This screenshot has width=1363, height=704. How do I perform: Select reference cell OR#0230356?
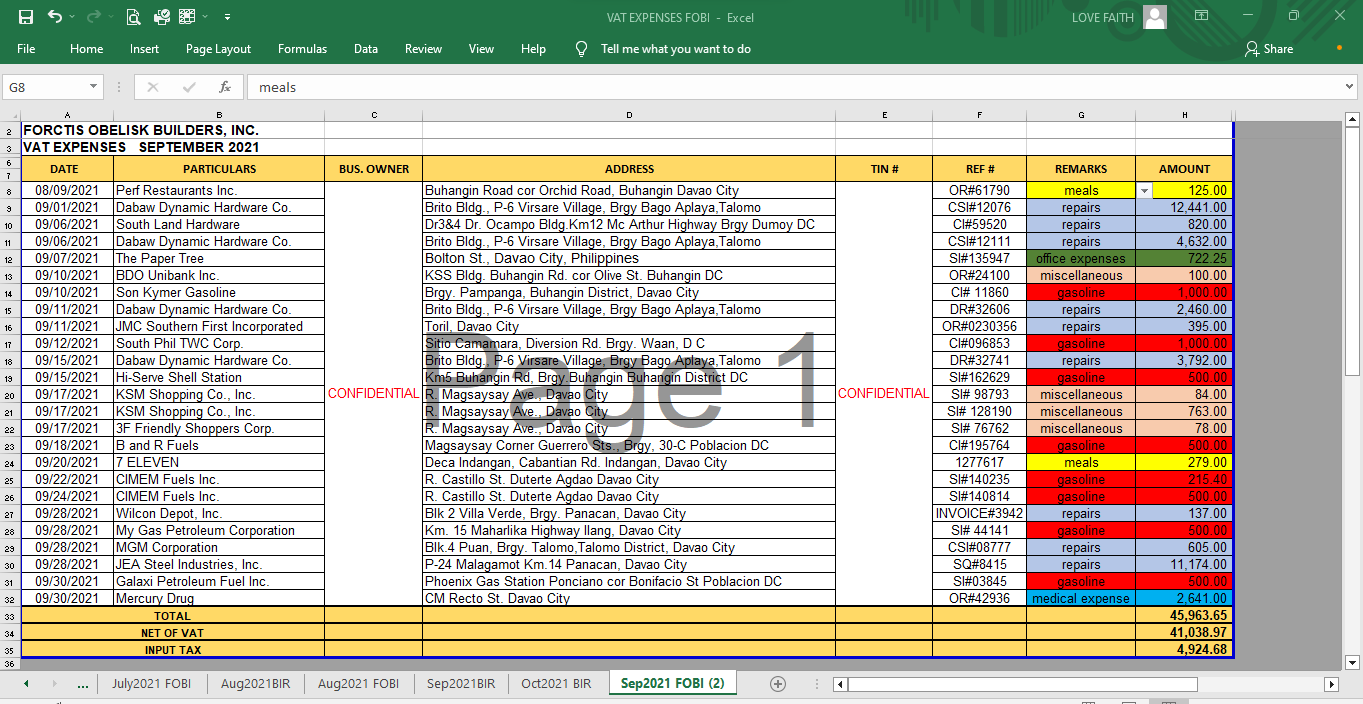(979, 326)
